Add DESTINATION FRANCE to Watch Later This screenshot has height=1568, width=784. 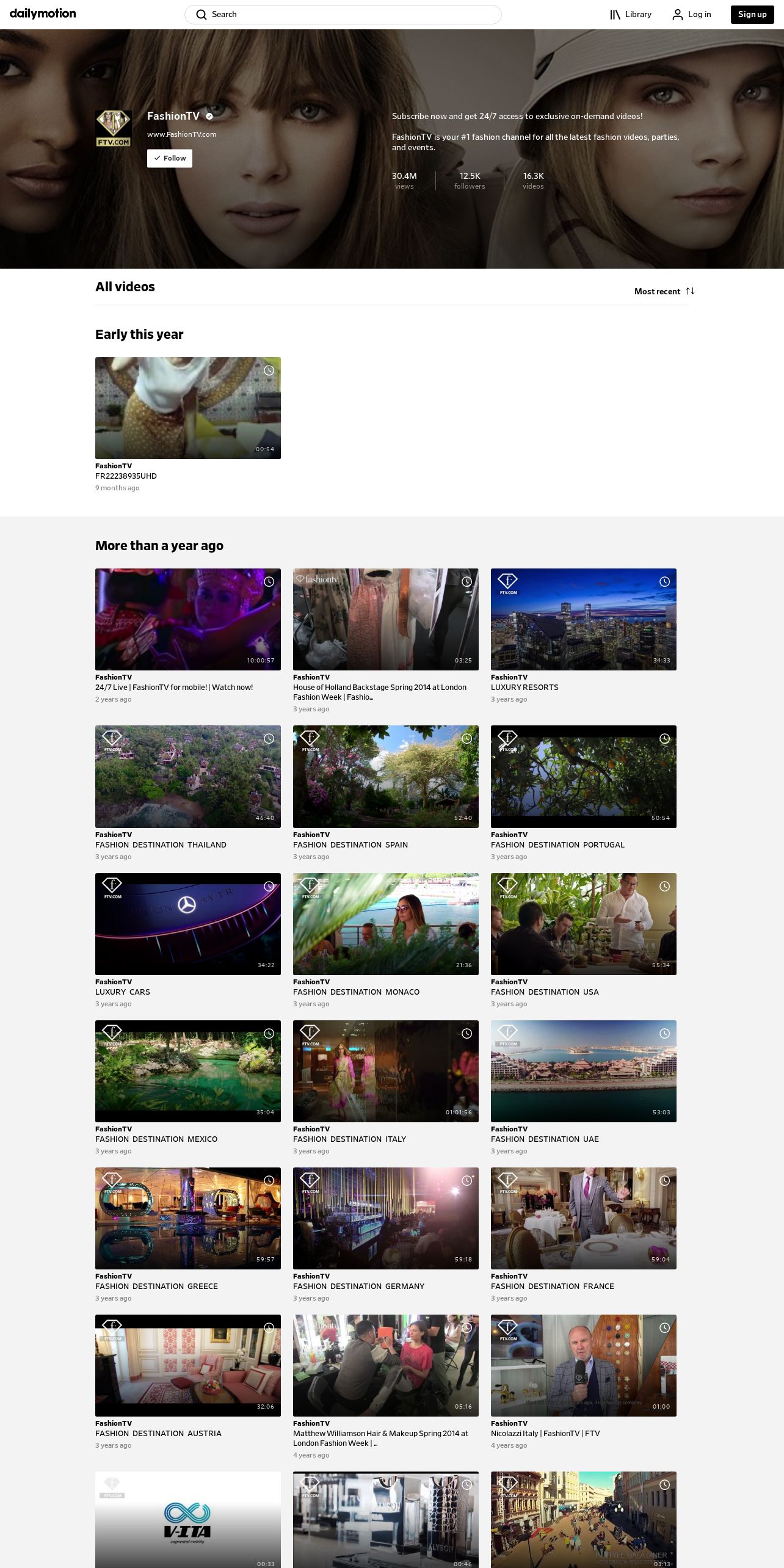664,1181
